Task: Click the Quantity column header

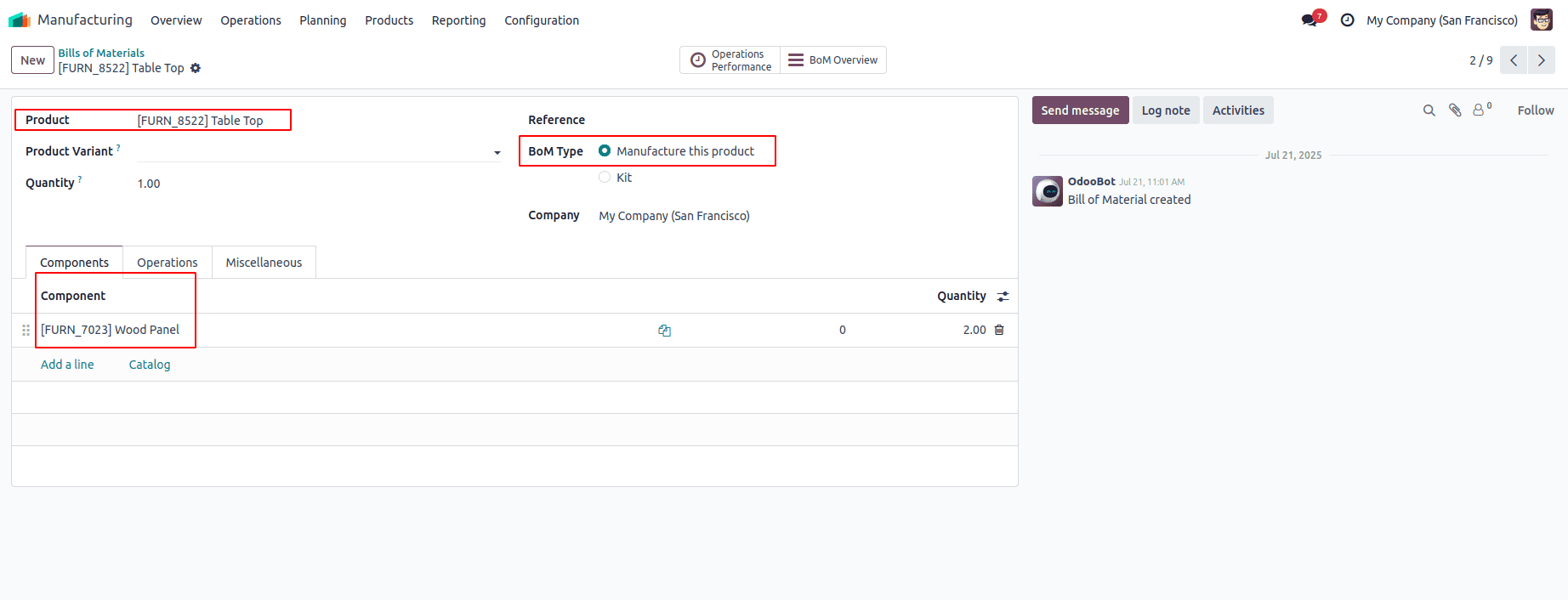Action: (962, 296)
